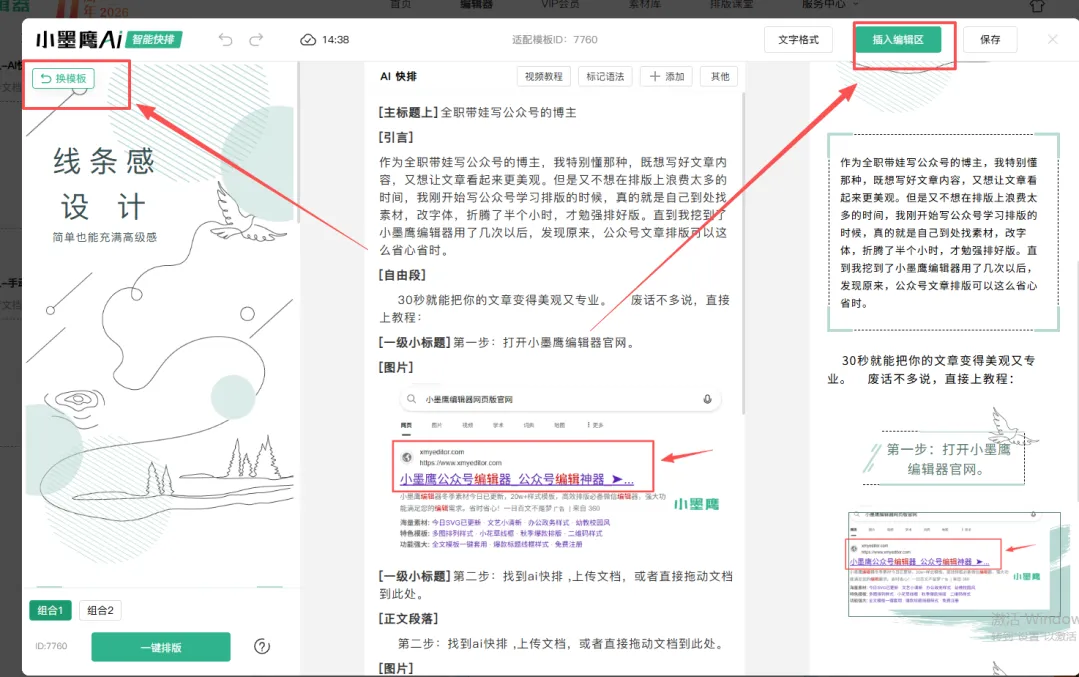Click the [正文段落] tag

(x=408, y=619)
